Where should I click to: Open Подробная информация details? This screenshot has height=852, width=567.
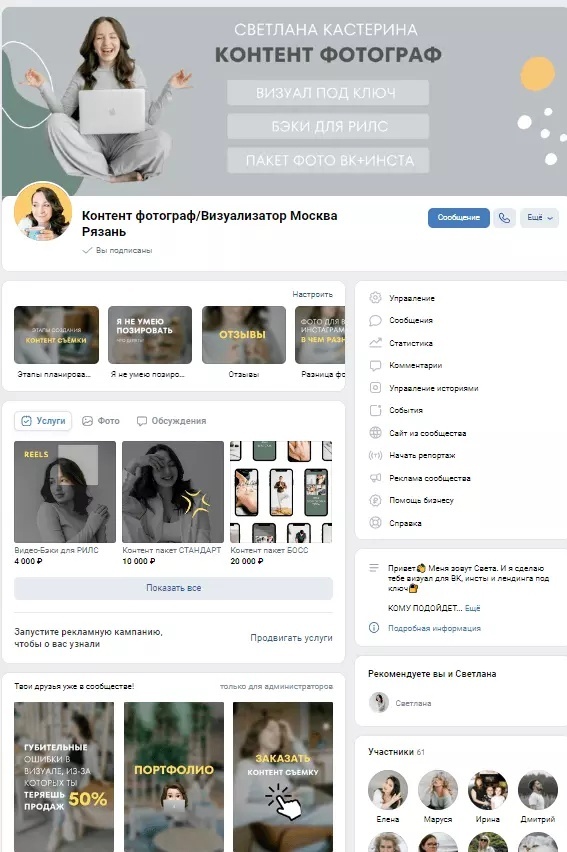434,628
